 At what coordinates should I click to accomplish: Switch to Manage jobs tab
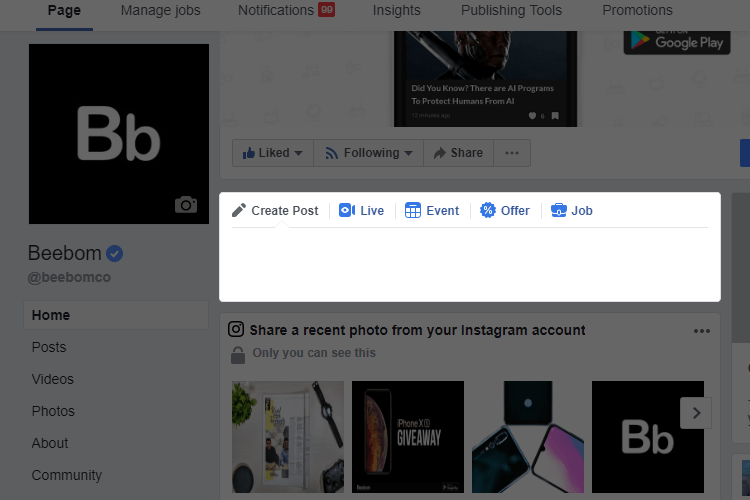click(x=160, y=11)
